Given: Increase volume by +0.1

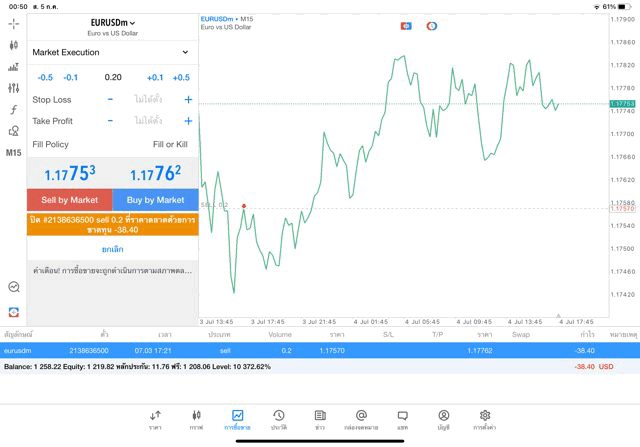Looking at the screenshot, I should click(x=155, y=77).
